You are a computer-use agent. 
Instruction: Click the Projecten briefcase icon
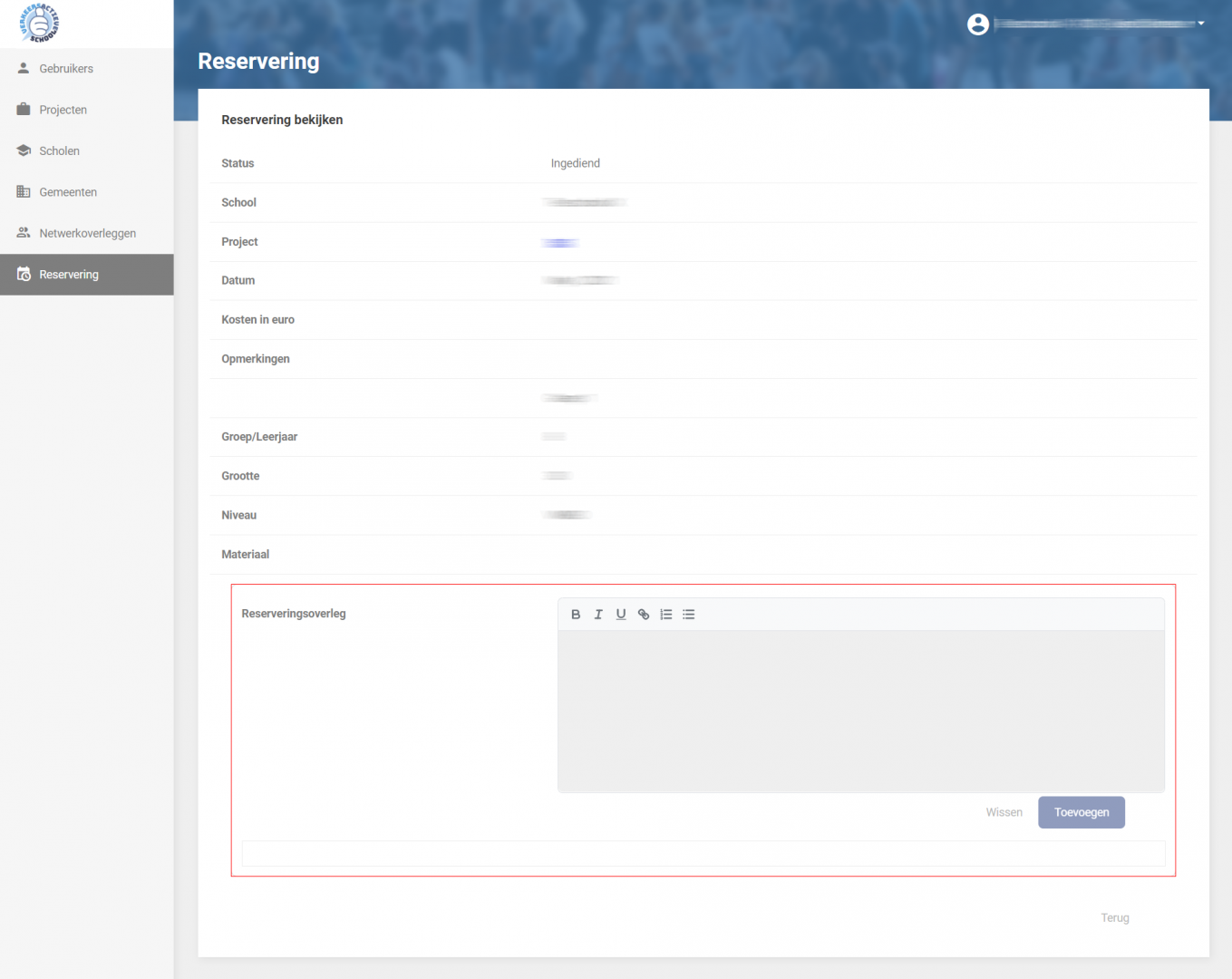24,109
